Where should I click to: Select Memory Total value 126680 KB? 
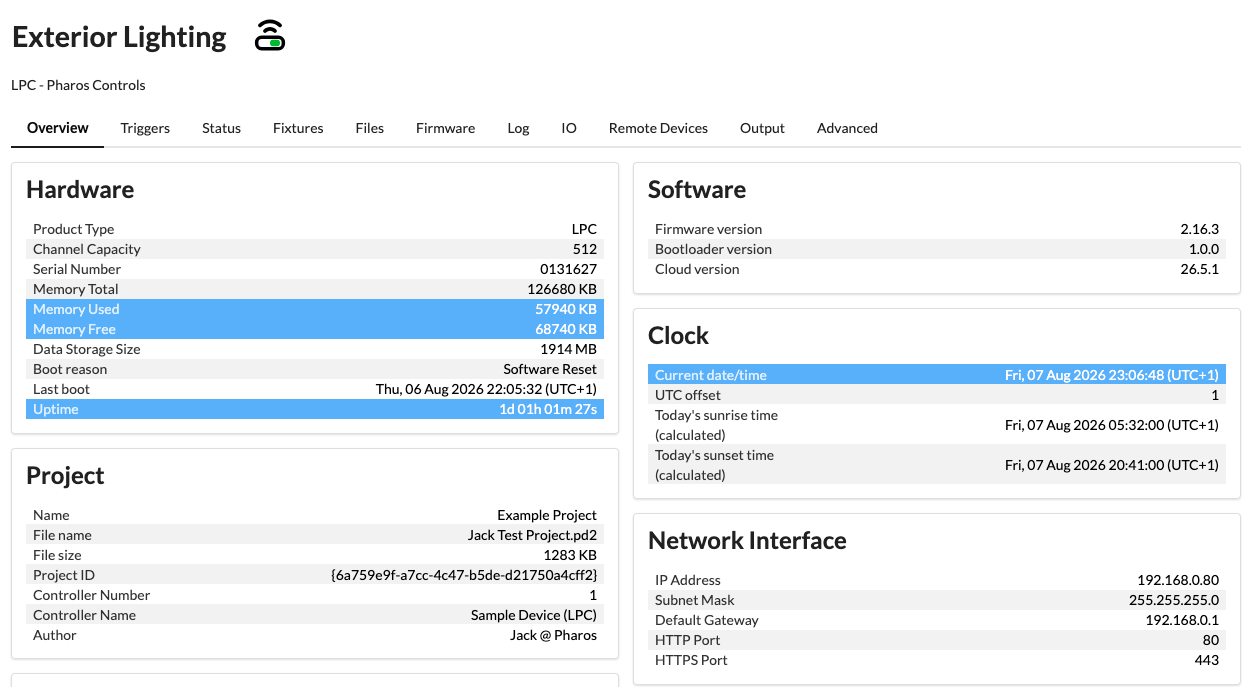(562, 289)
